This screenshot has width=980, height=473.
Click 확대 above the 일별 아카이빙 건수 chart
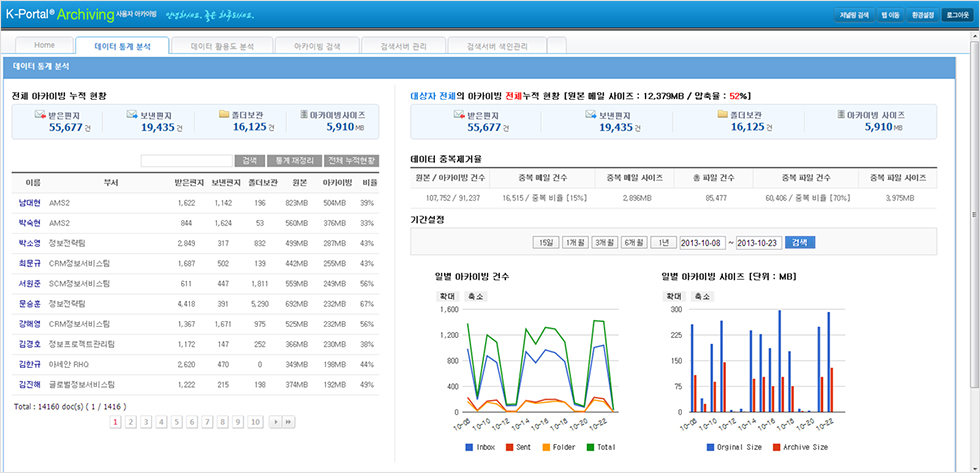point(446,296)
